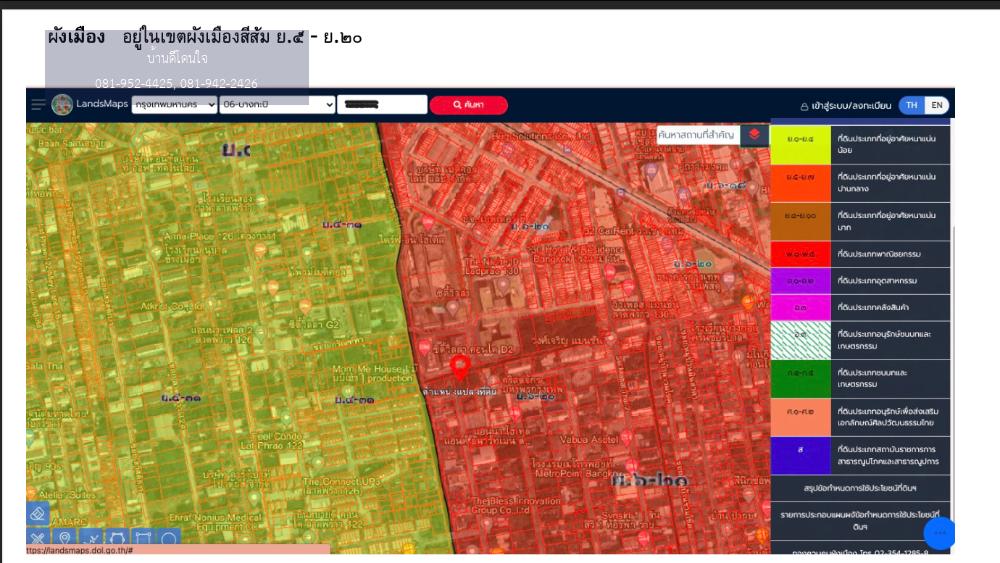Open สรุปข้อกำหนดการใช้ประโยชน์ที่ดิน summary item
Screen dimensions: 1000x563
pyautogui.click(x=860, y=488)
